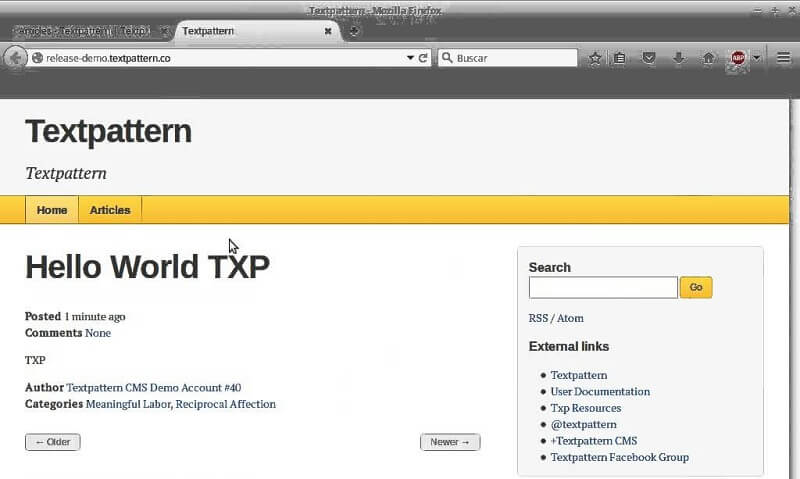Screen dimensions: 800x479
Task: Save page to Pocket icon
Action: click(x=649, y=58)
